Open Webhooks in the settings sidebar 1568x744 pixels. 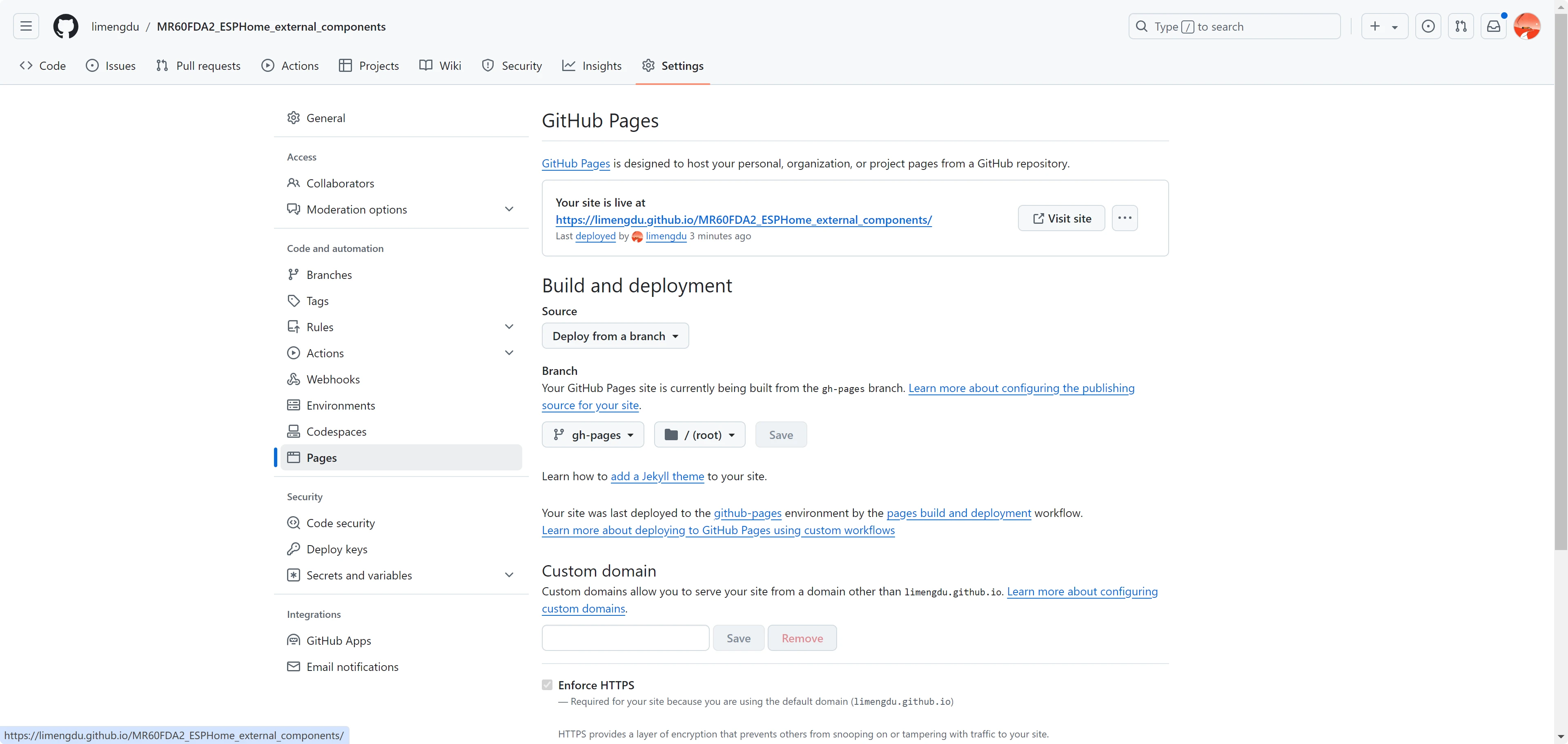pyautogui.click(x=332, y=379)
